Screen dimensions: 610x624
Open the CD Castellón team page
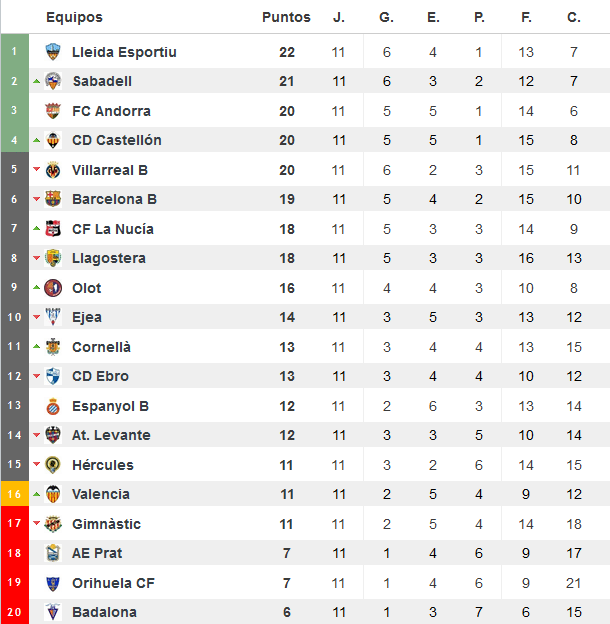[x=117, y=140]
